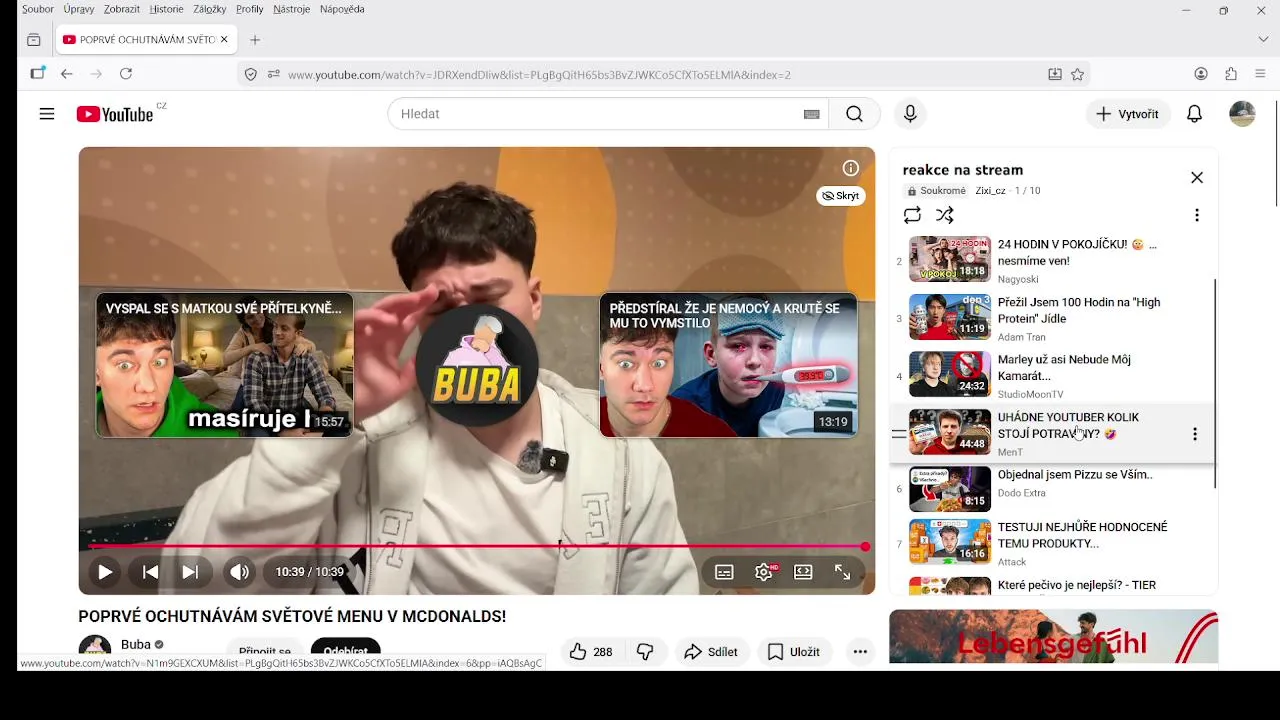1280x720 pixels.
Task: Open playlist options three-dot menu
Action: (1197, 215)
